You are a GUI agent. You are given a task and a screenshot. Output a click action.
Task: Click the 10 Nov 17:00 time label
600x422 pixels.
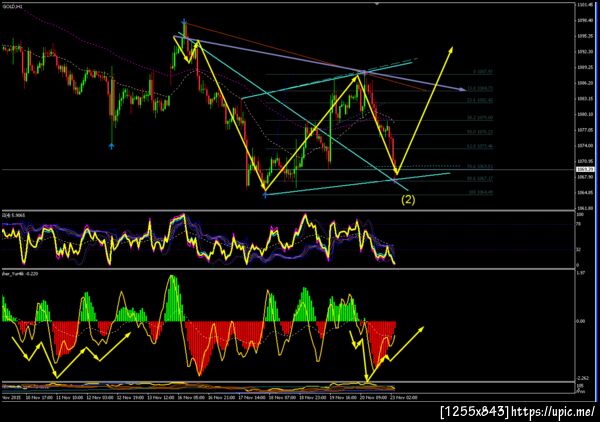[39, 398]
